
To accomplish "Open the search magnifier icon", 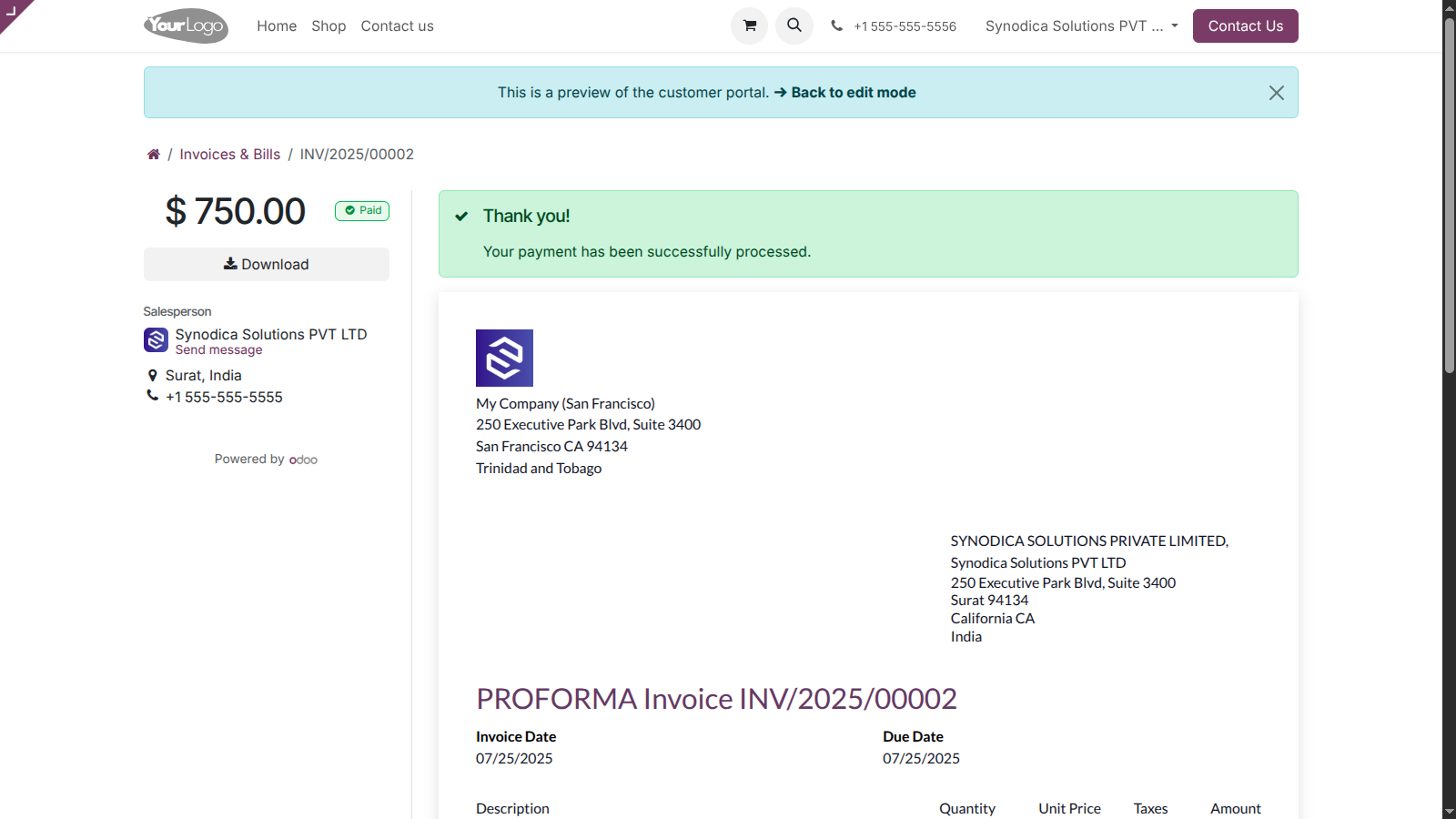I will [794, 25].
